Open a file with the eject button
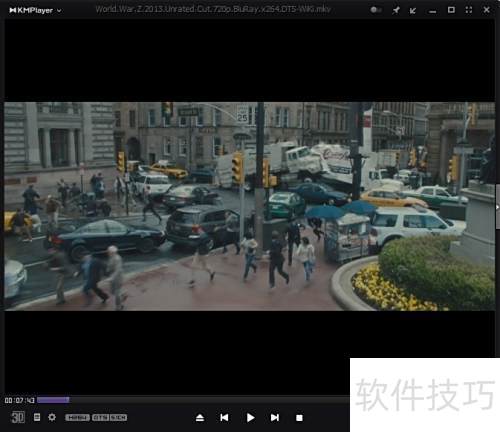The image size is (500, 432). [200, 418]
